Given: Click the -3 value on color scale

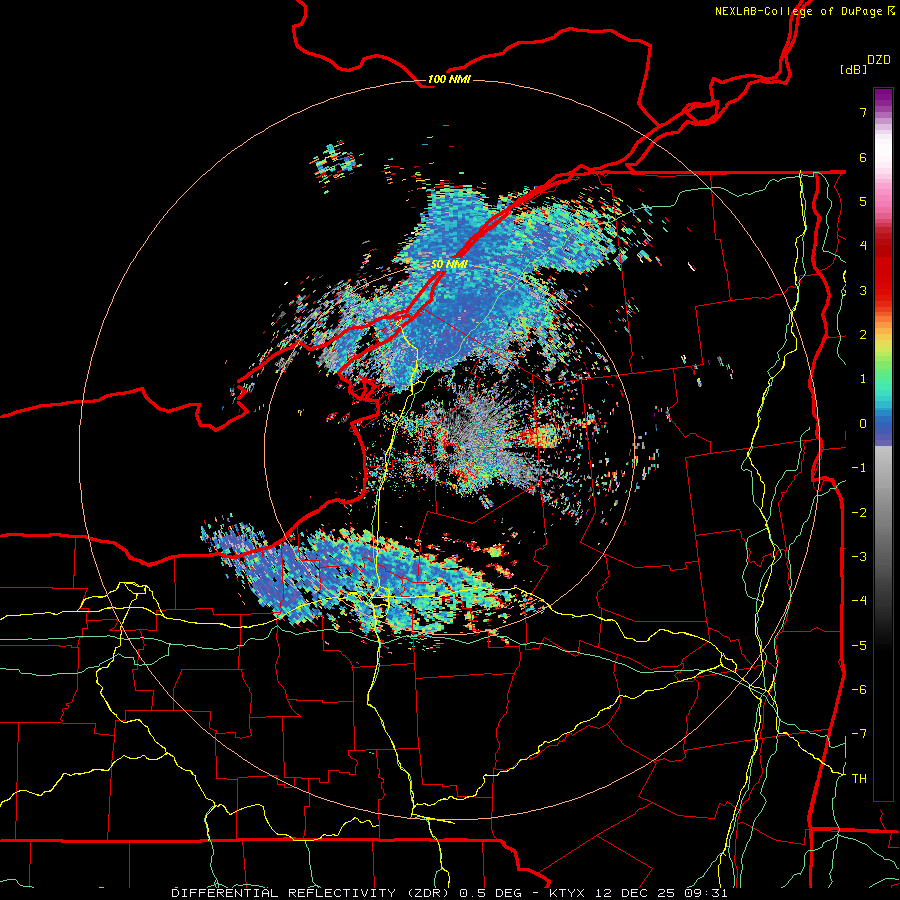Looking at the screenshot, I should pyautogui.click(x=859, y=557).
